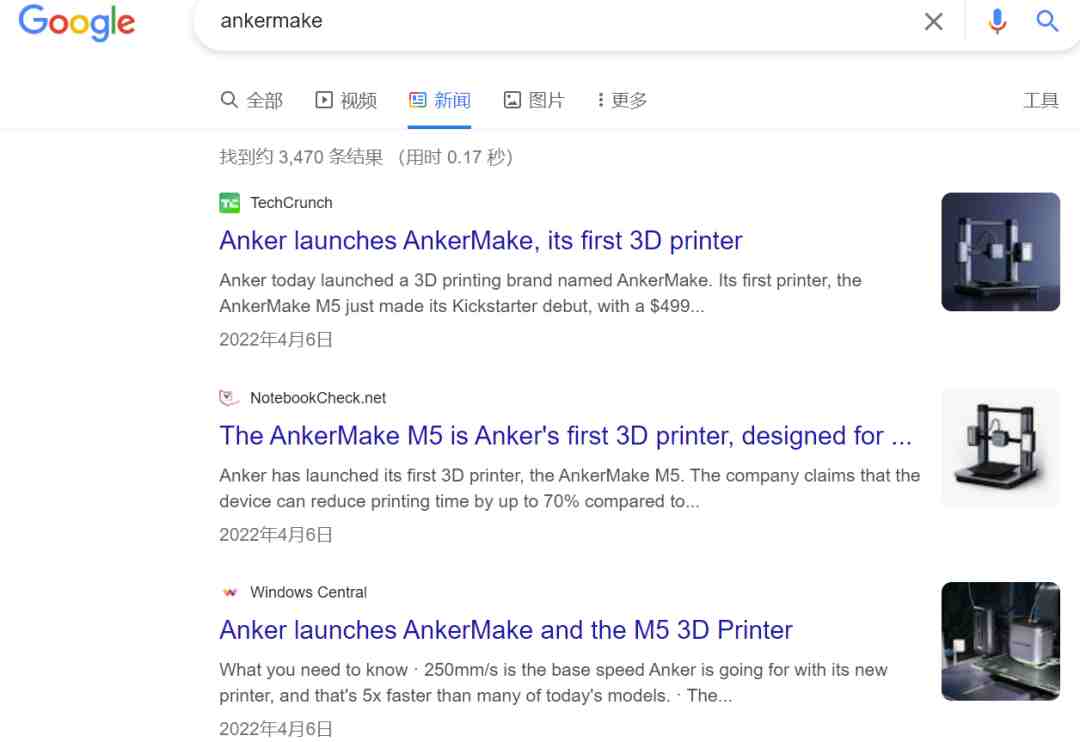Open "Anker launches AnkerMake, its first 3D printer"

tap(481, 240)
